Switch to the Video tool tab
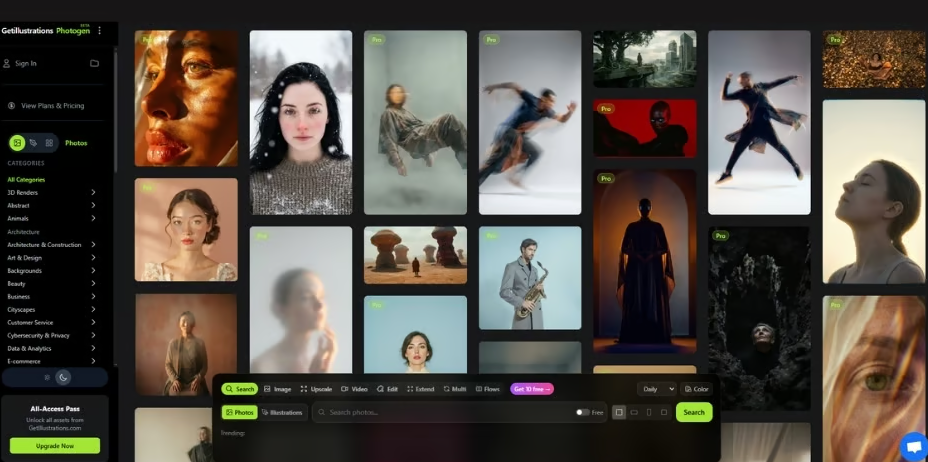928x462 pixels. pos(355,389)
